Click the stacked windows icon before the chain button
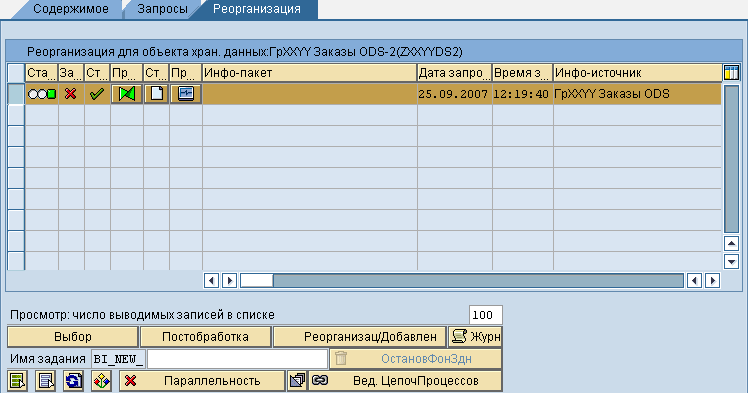This screenshot has height=393, width=748. click(x=297, y=381)
